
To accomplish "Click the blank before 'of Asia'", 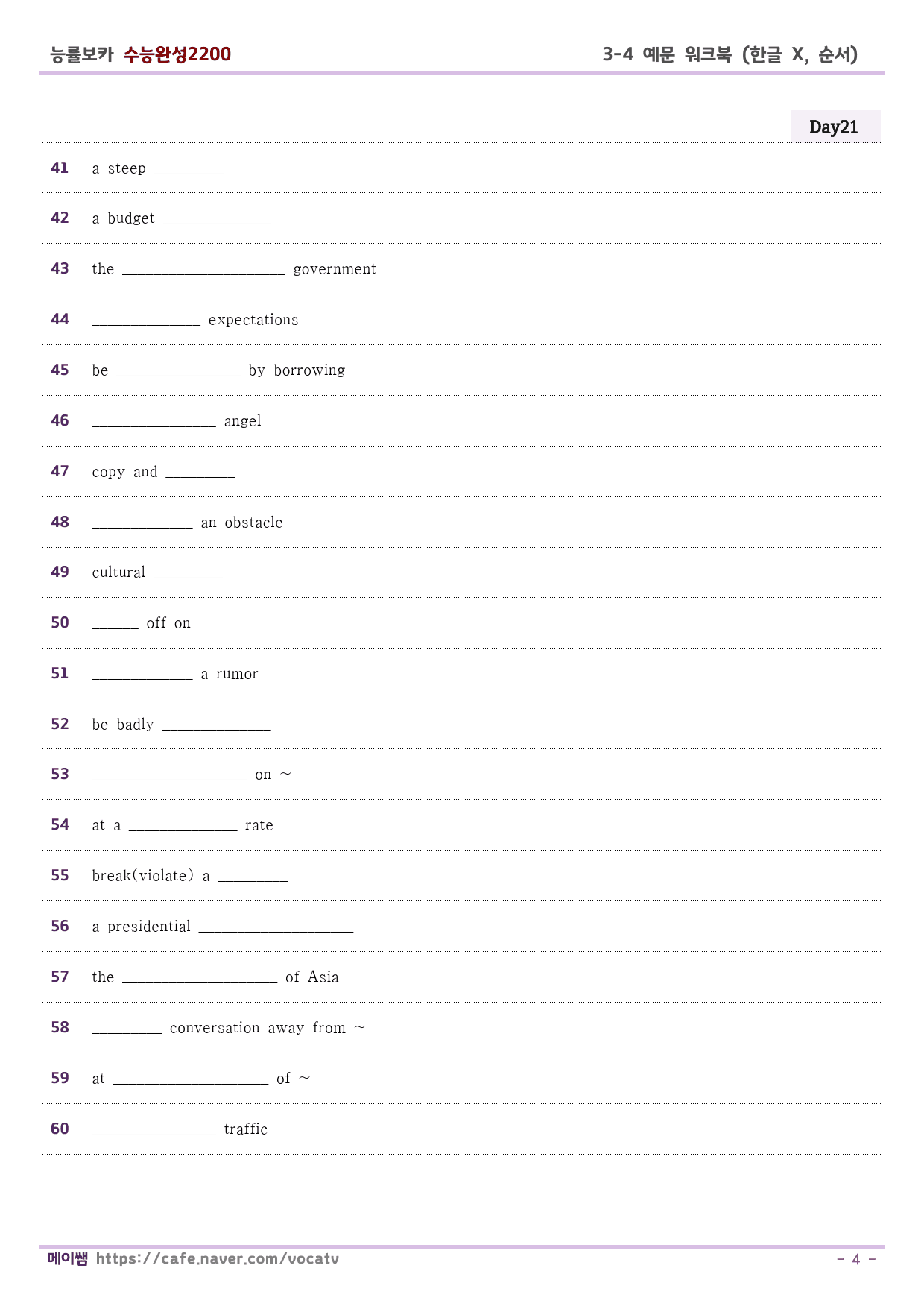I will [200, 978].
